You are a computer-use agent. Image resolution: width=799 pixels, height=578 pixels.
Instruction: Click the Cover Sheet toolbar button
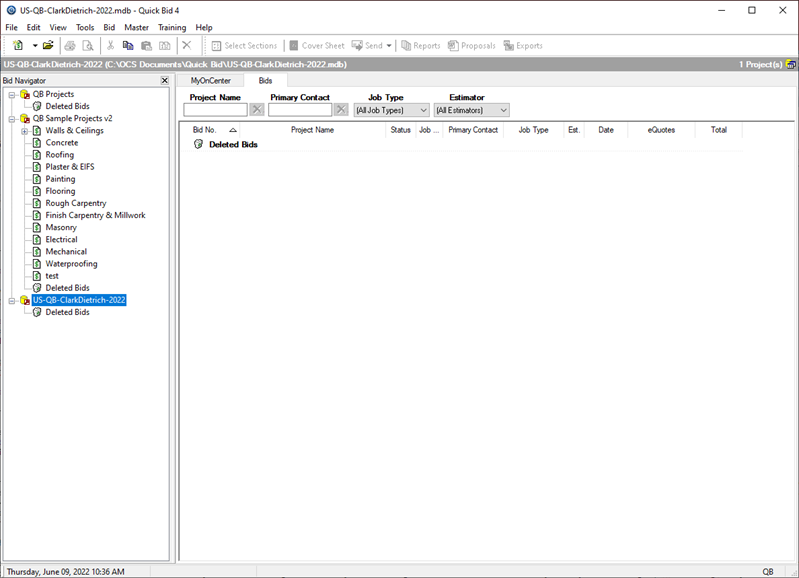[x=317, y=46]
